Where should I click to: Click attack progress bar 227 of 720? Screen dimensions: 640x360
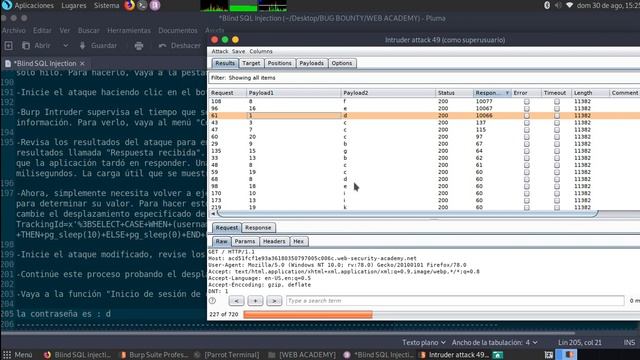coord(441,314)
